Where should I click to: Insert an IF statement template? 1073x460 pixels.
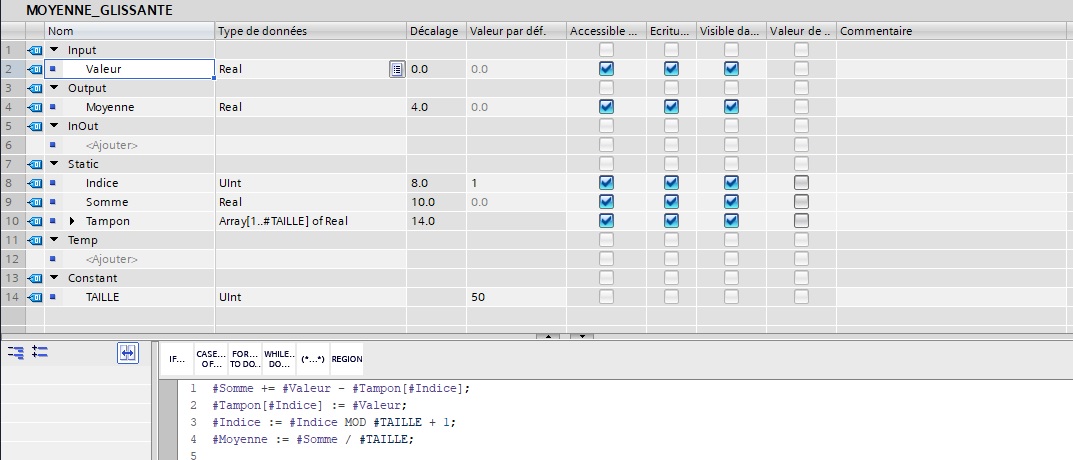177,358
